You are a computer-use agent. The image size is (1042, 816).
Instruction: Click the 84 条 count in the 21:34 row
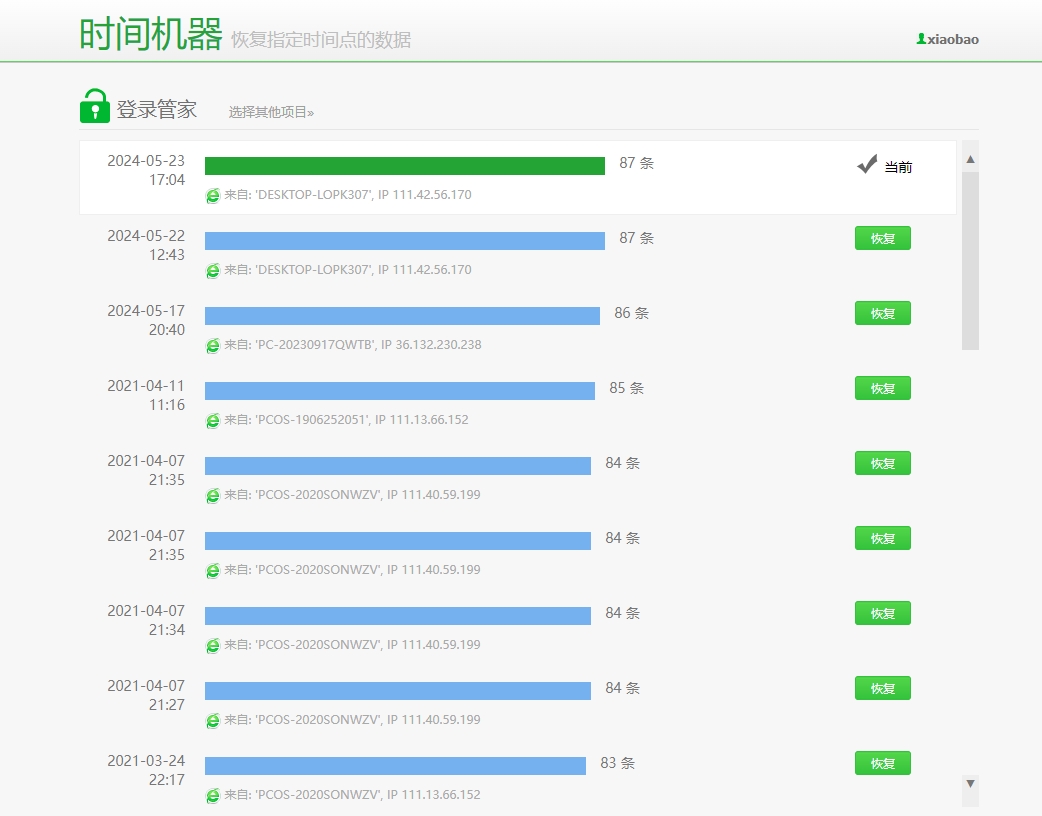click(623, 613)
